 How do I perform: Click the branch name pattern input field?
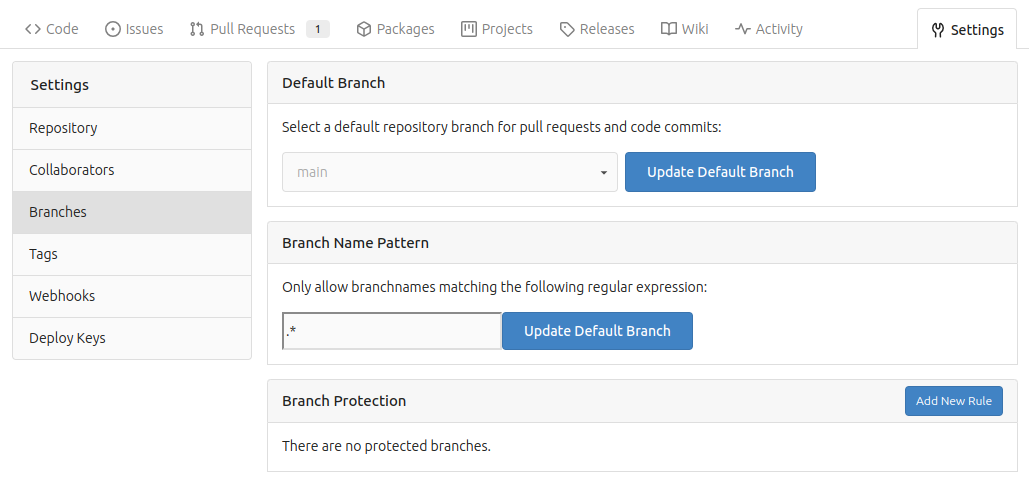pyautogui.click(x=392, y=331)
